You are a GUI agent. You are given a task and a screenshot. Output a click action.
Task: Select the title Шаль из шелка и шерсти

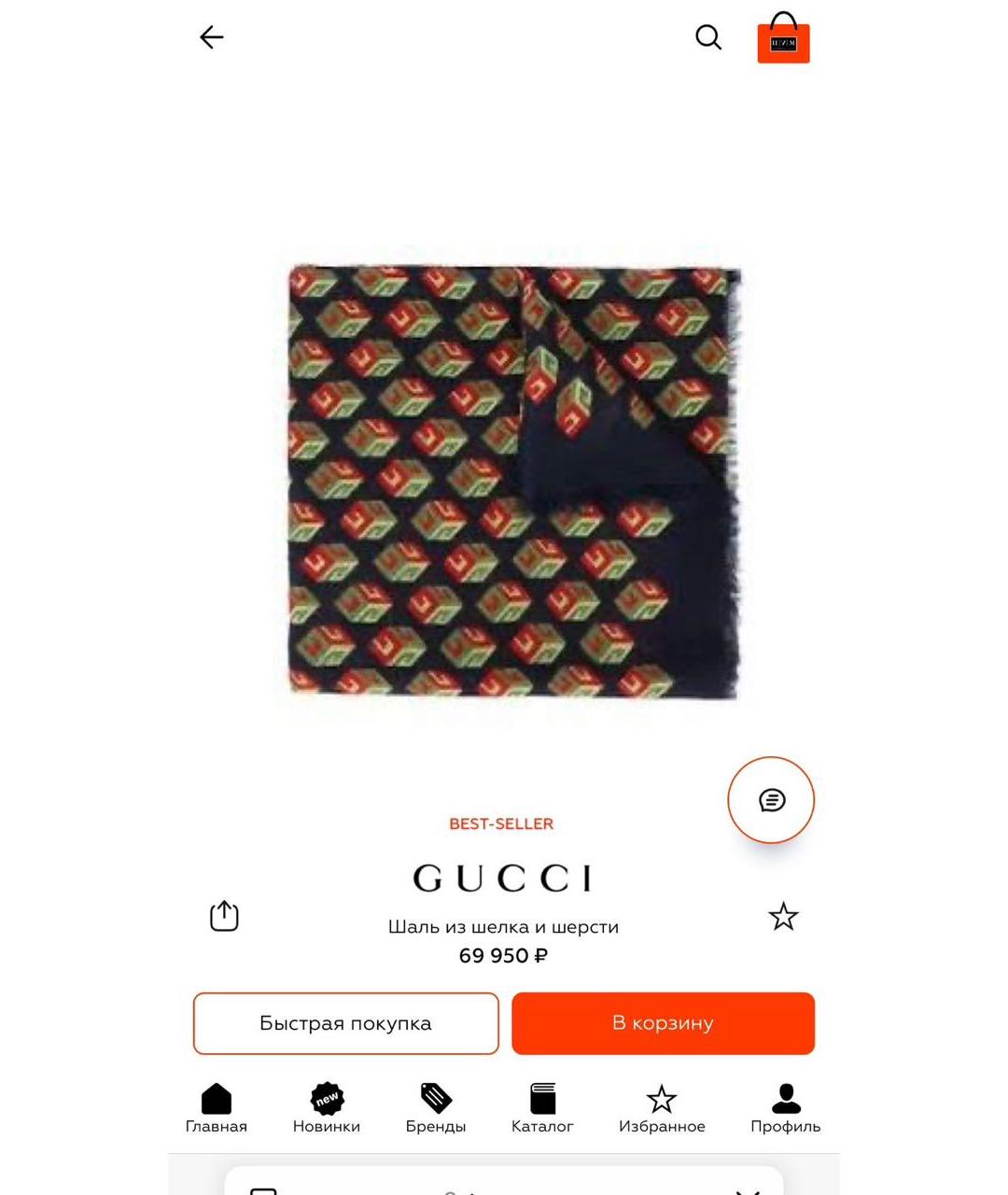click(503, 927)
